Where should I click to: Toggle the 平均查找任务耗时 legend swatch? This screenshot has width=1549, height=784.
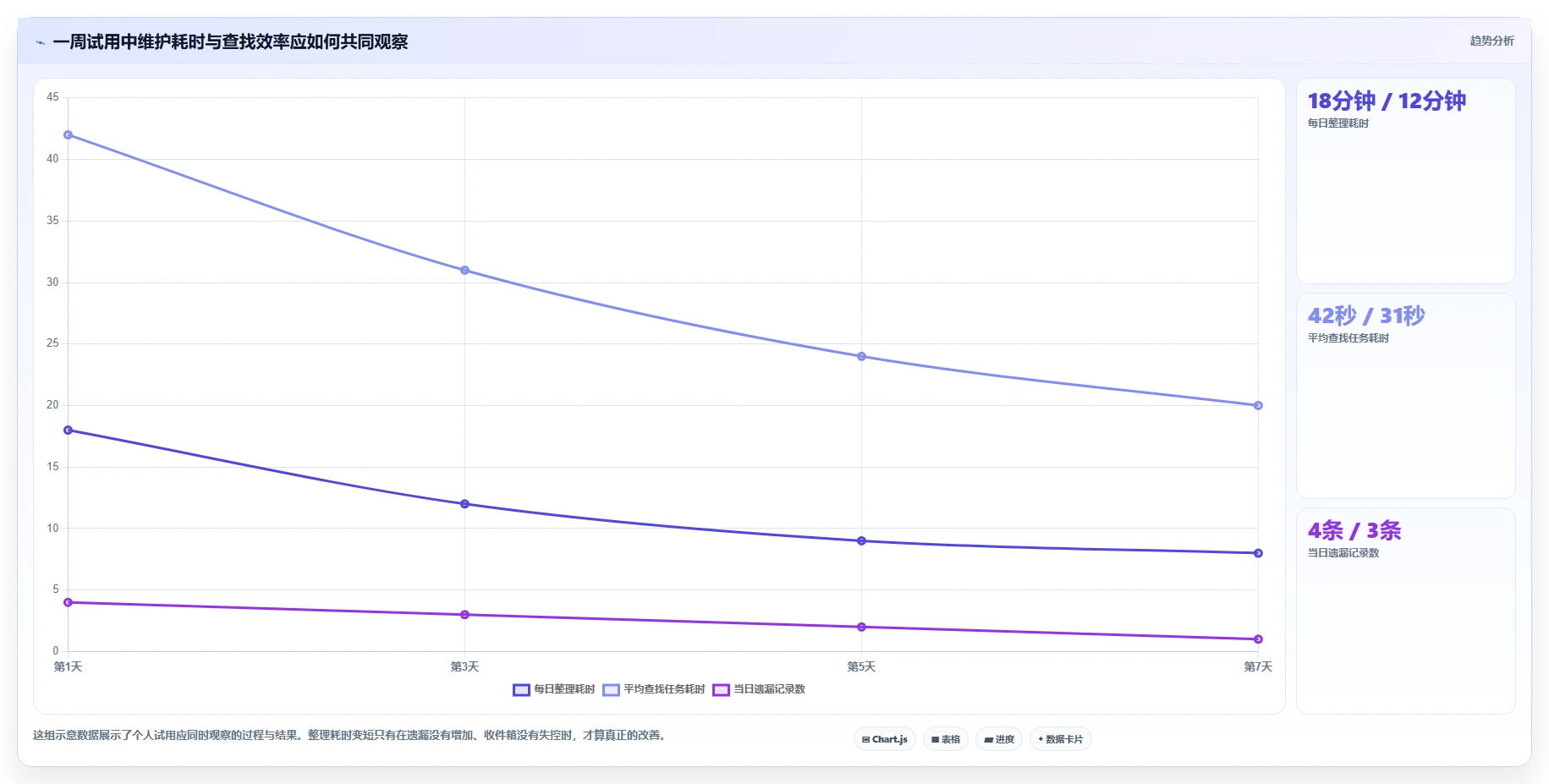click(x=611, y=689)
